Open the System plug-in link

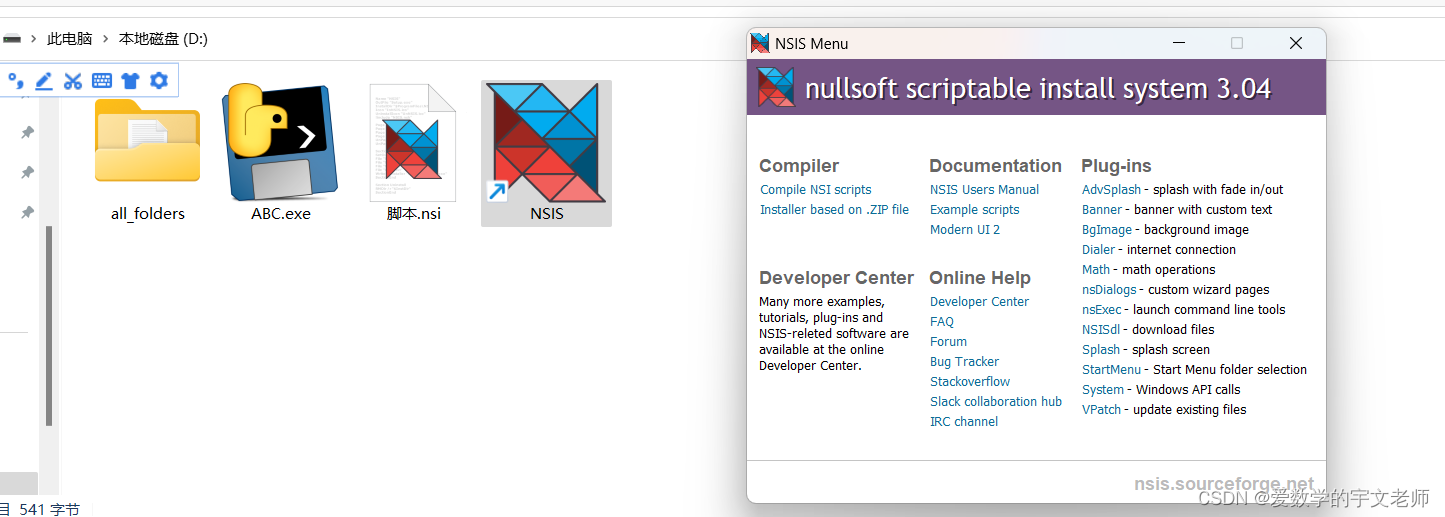[x=1103, y=390]
